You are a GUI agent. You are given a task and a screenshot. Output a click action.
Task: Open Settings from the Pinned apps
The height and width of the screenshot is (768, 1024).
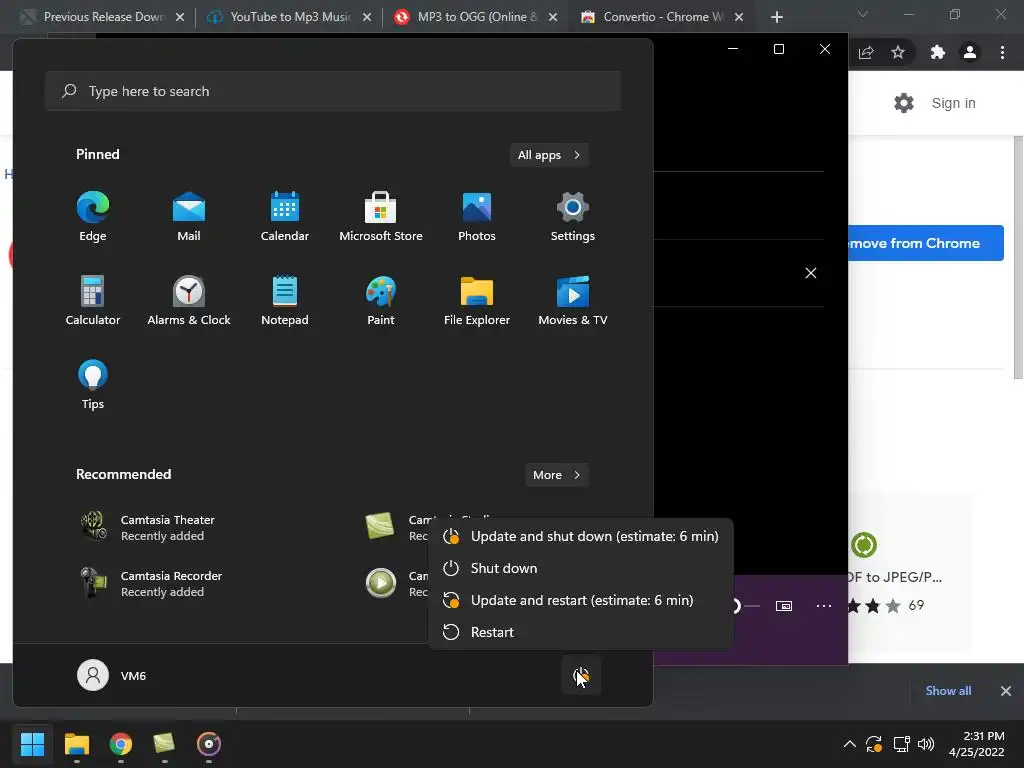[x=573, y=217]
